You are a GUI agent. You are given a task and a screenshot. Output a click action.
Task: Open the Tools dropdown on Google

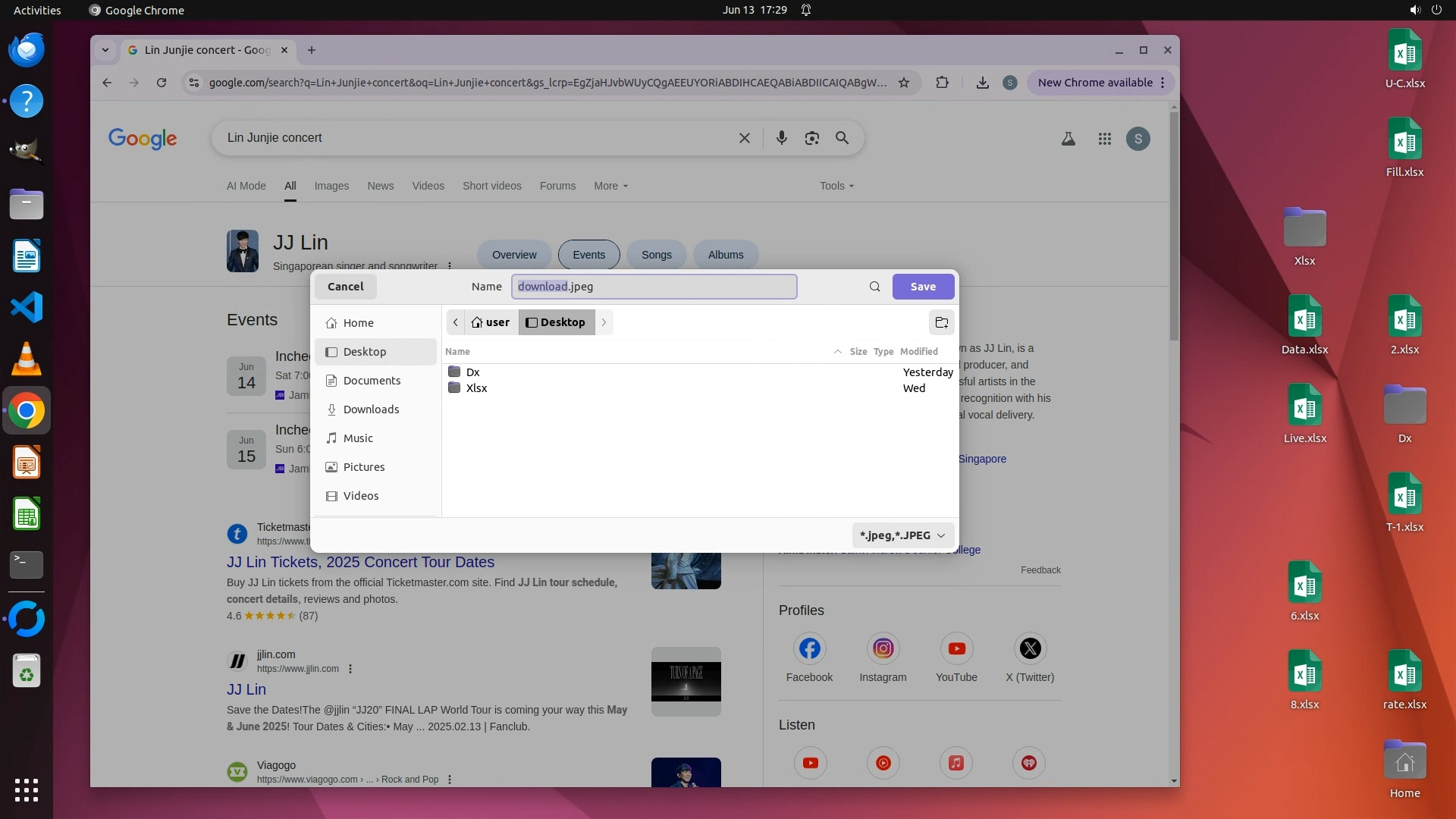(x=836, y=186)
